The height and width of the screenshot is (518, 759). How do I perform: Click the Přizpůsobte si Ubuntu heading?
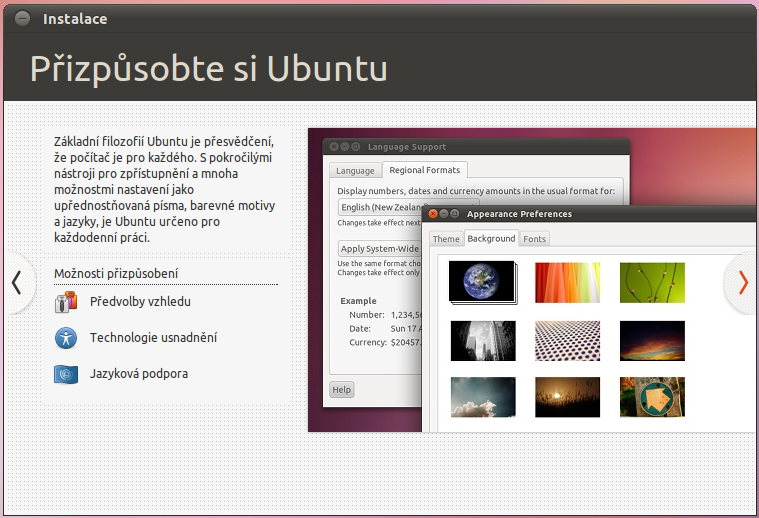click(209, 69)
